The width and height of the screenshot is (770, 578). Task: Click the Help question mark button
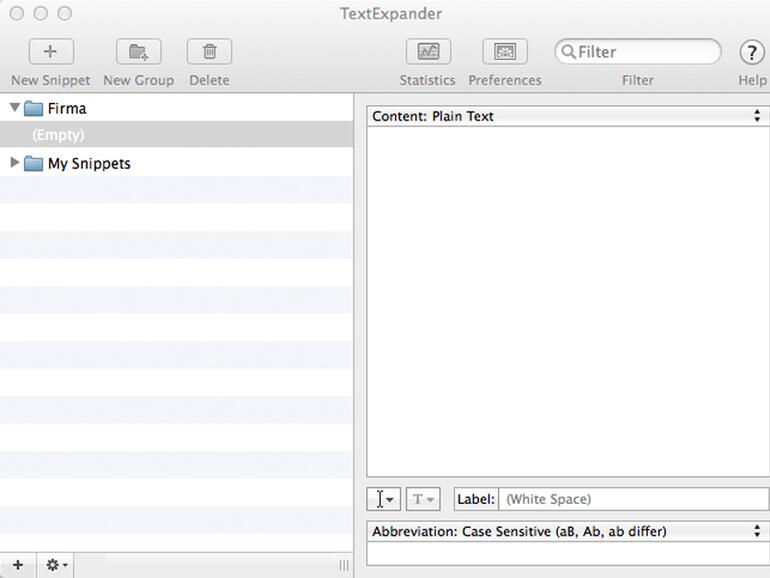[x=752, y=52]
